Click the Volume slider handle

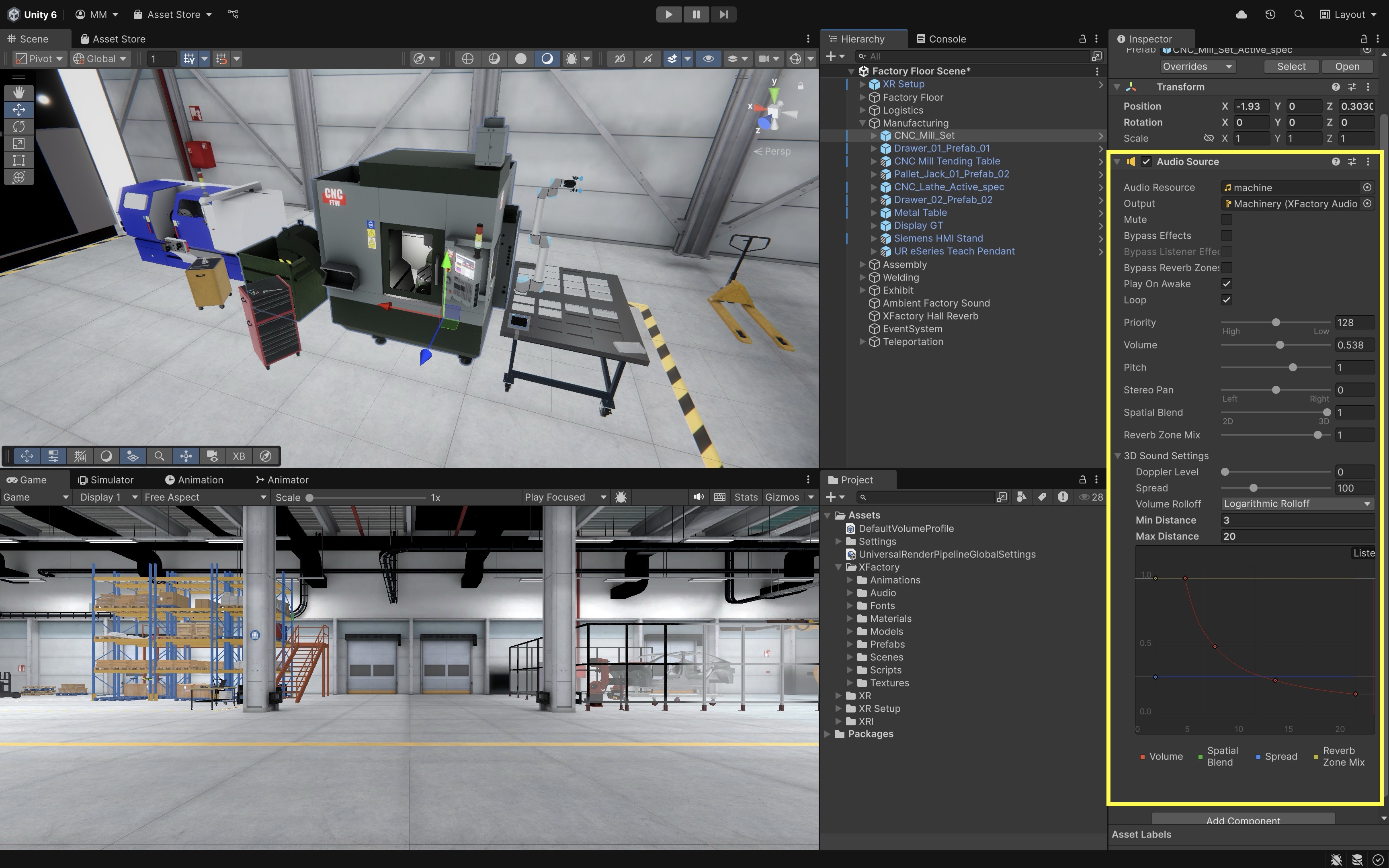(1279, 345)
